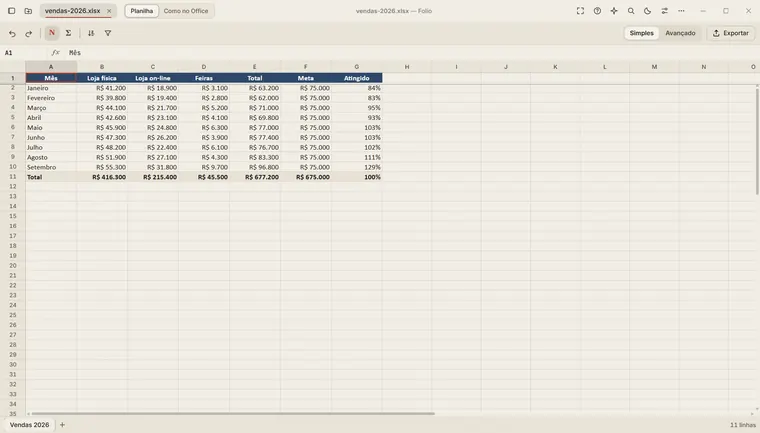
Task: Enter fullscreen with the frame icon
Action: pos(580,11)
